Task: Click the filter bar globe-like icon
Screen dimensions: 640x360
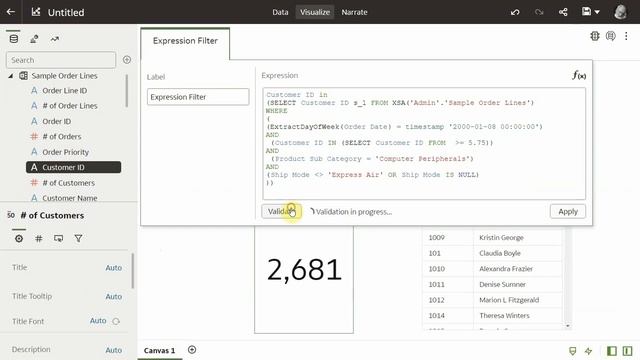Action: point(595,36)
